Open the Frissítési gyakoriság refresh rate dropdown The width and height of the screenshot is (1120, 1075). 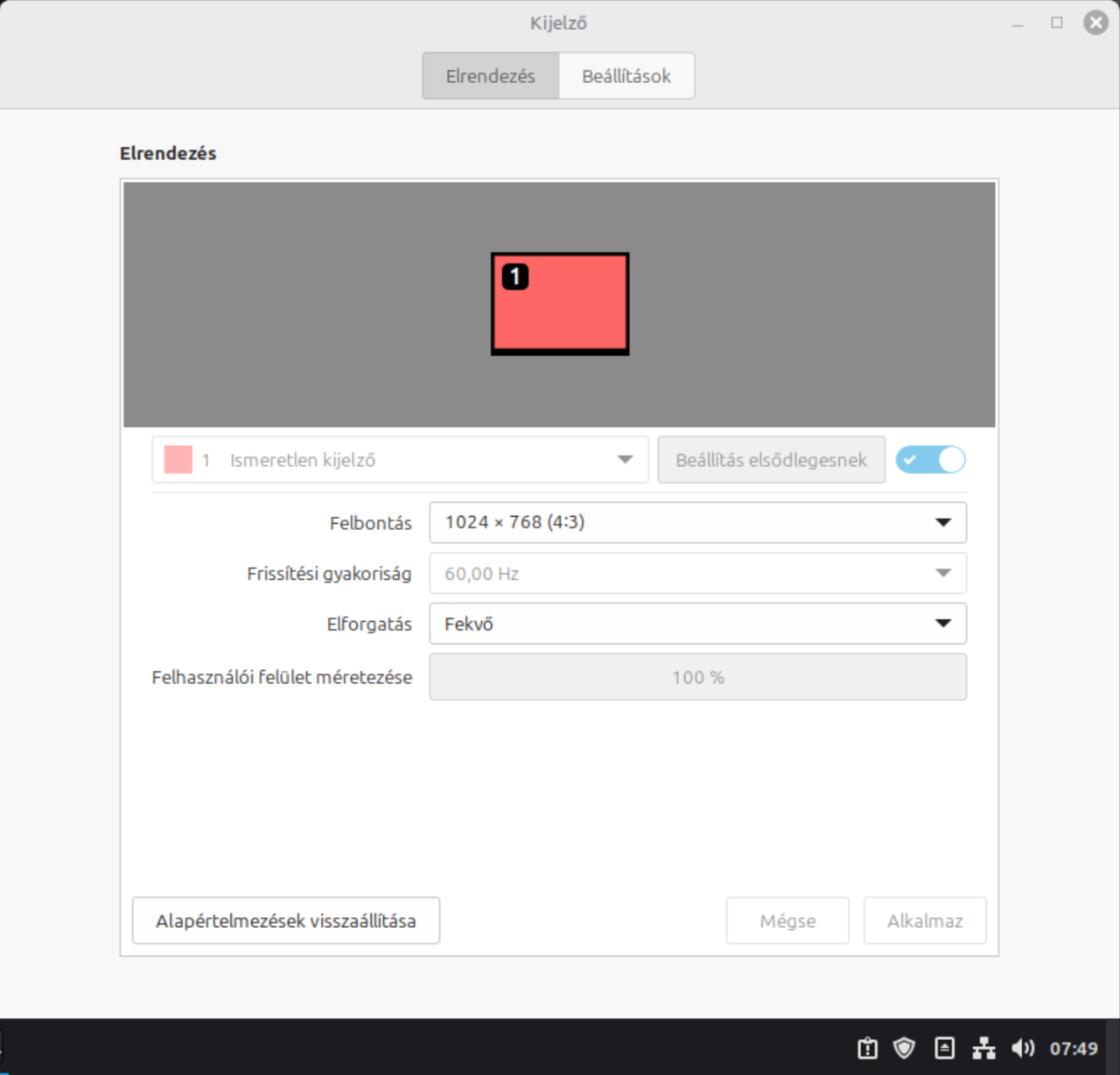coord(697,574)
